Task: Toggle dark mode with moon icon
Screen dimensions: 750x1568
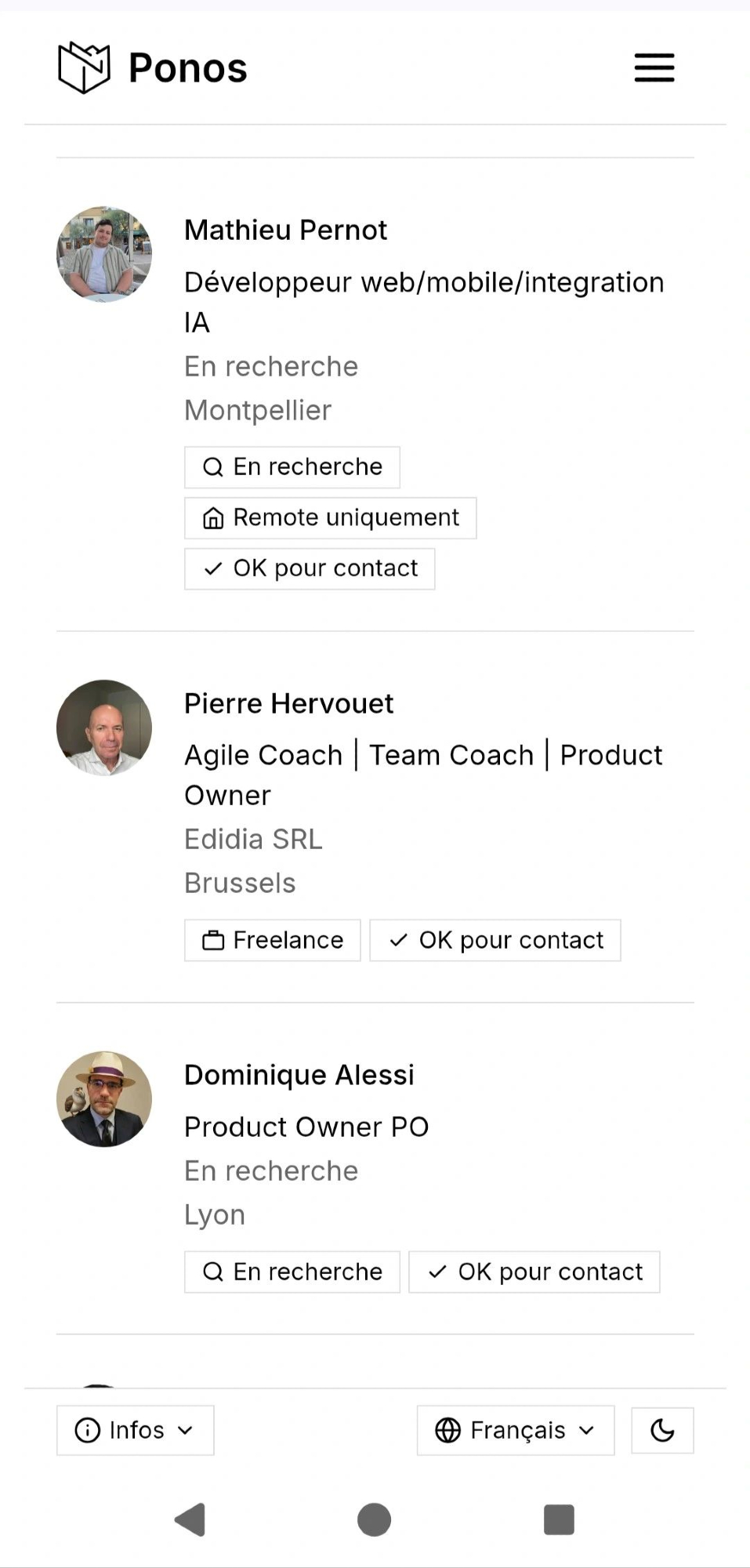Action: (x=662, y=1431)
